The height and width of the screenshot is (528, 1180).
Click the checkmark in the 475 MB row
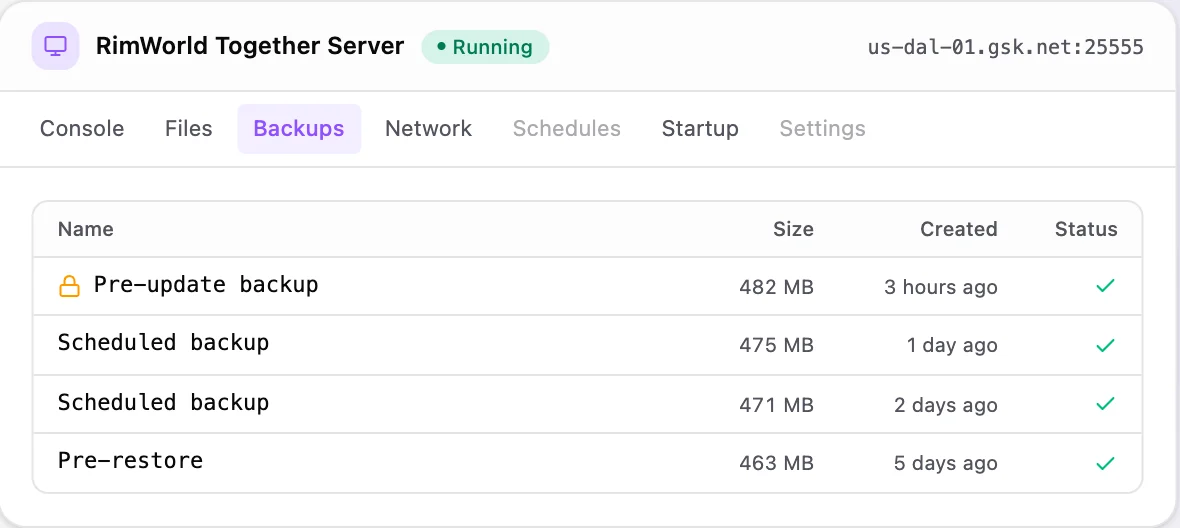click(1105, 345)
